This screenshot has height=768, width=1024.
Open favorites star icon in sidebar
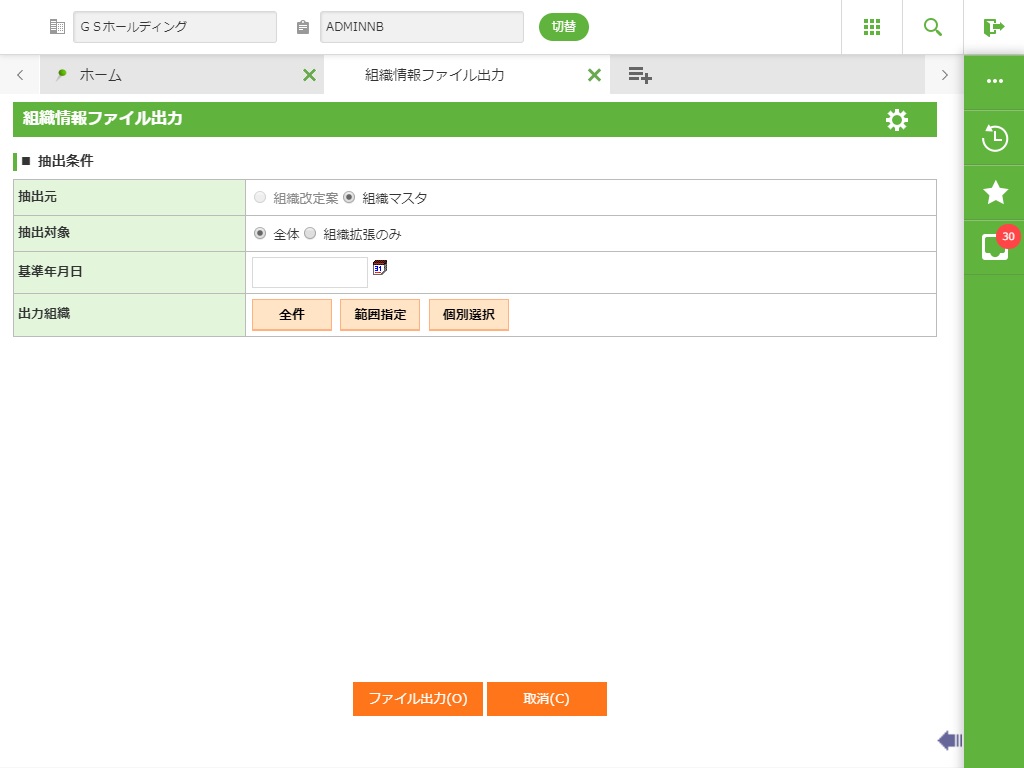(x=995, y=193)
